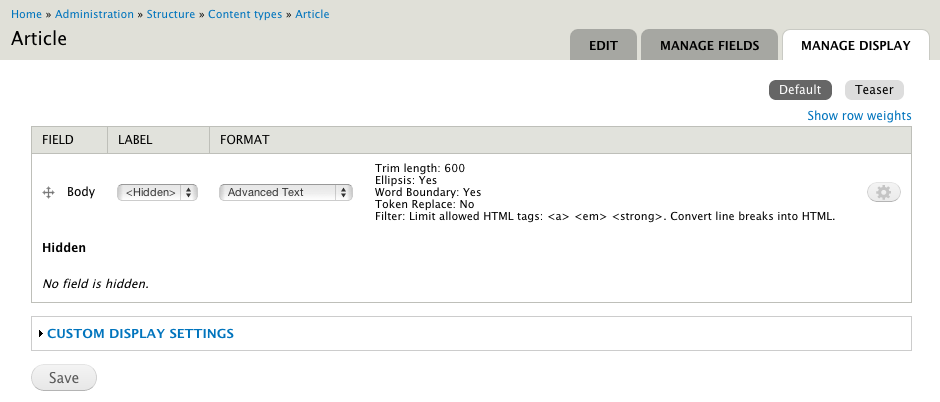Switch to the Edit tab
Viewport: 940px width, 402px height.
[x=603, y=45]
